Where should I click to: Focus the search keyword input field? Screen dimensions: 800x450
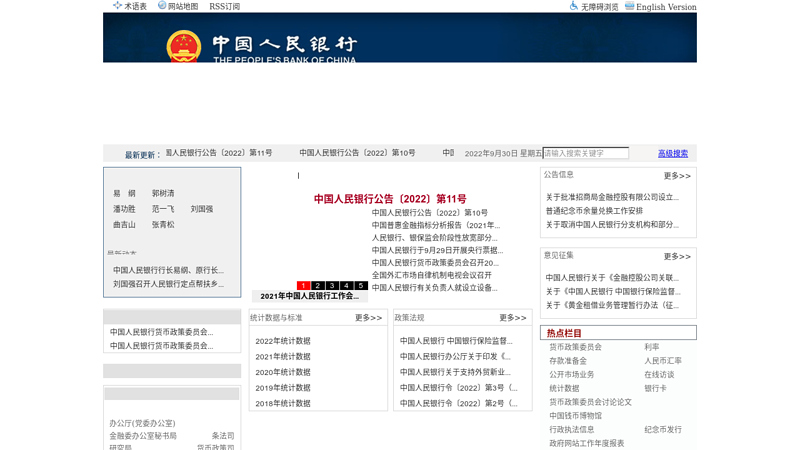click(x=586, y=153)
